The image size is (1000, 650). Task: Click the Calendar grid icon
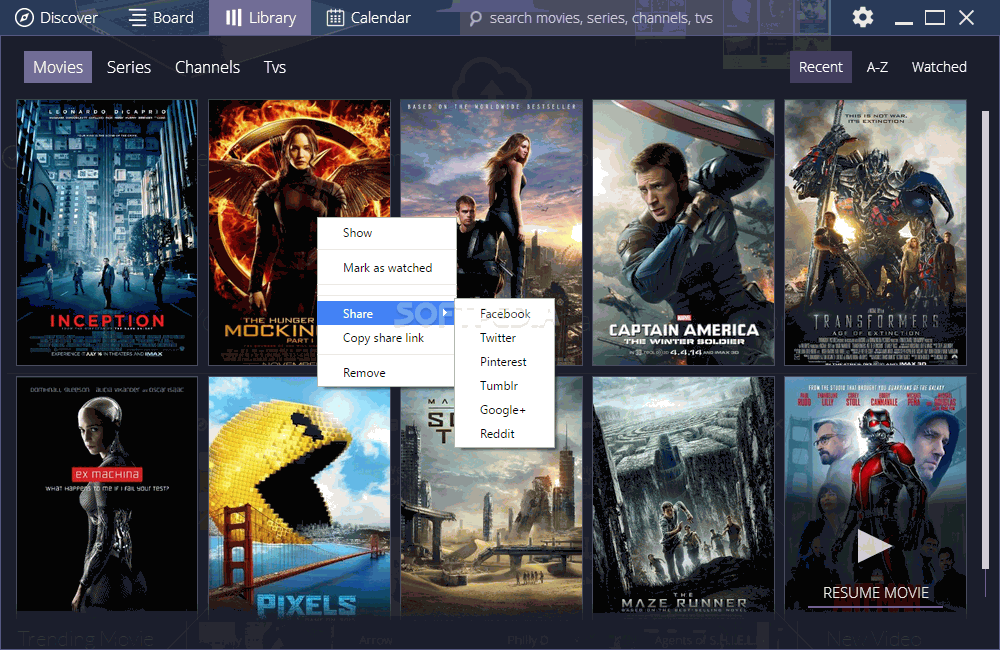[335, 17]
